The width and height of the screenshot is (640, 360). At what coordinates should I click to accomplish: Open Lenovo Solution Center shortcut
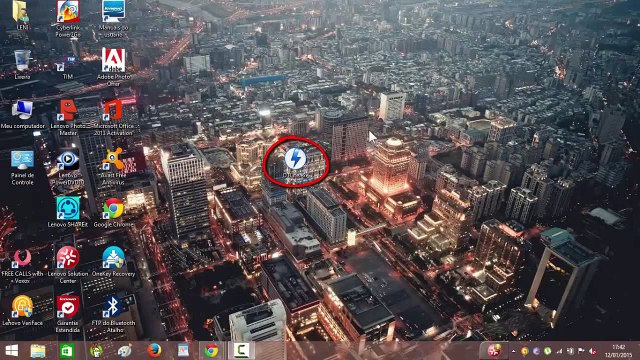pos(68,265)
